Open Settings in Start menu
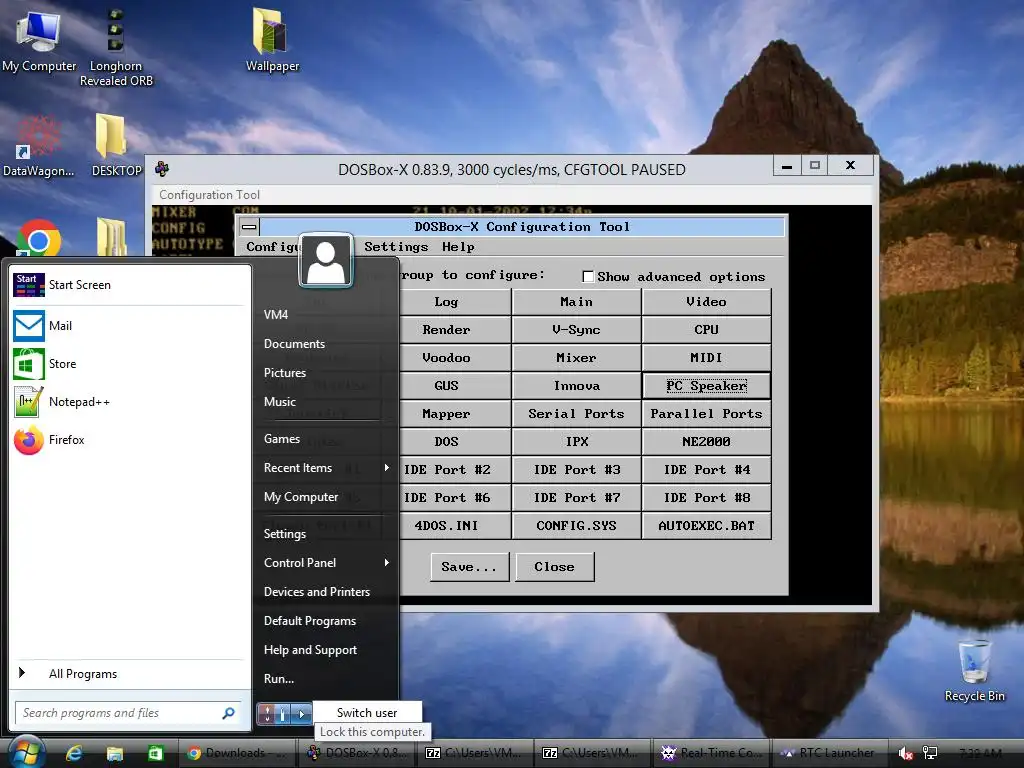Viewport: 1024px width, 768px height. coord(285,534)
